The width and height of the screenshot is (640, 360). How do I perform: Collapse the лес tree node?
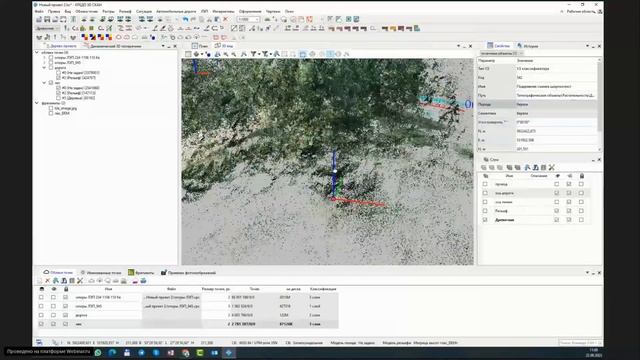[44, 83]
